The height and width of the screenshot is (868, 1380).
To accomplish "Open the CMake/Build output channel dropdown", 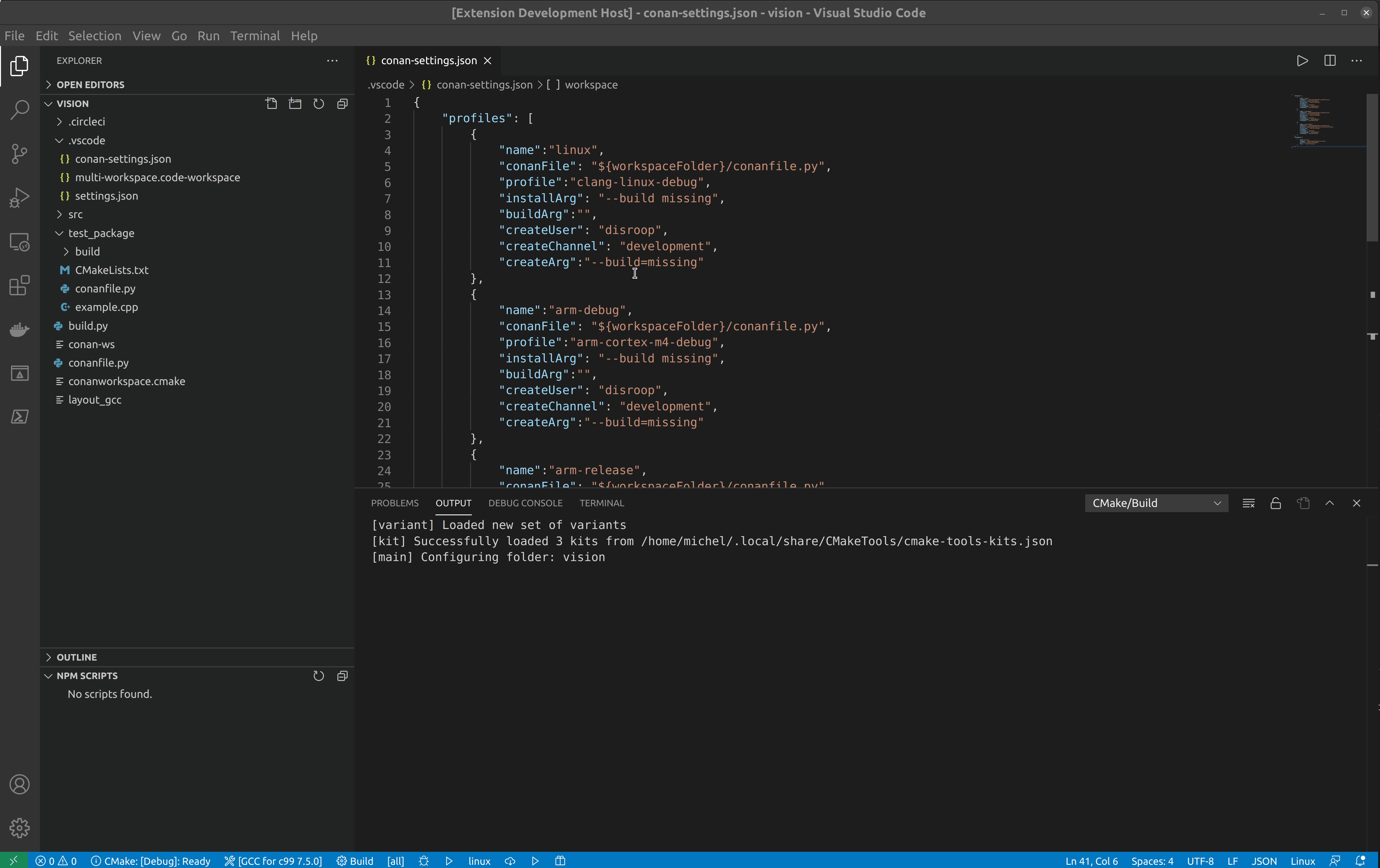I will point(1155,503).
